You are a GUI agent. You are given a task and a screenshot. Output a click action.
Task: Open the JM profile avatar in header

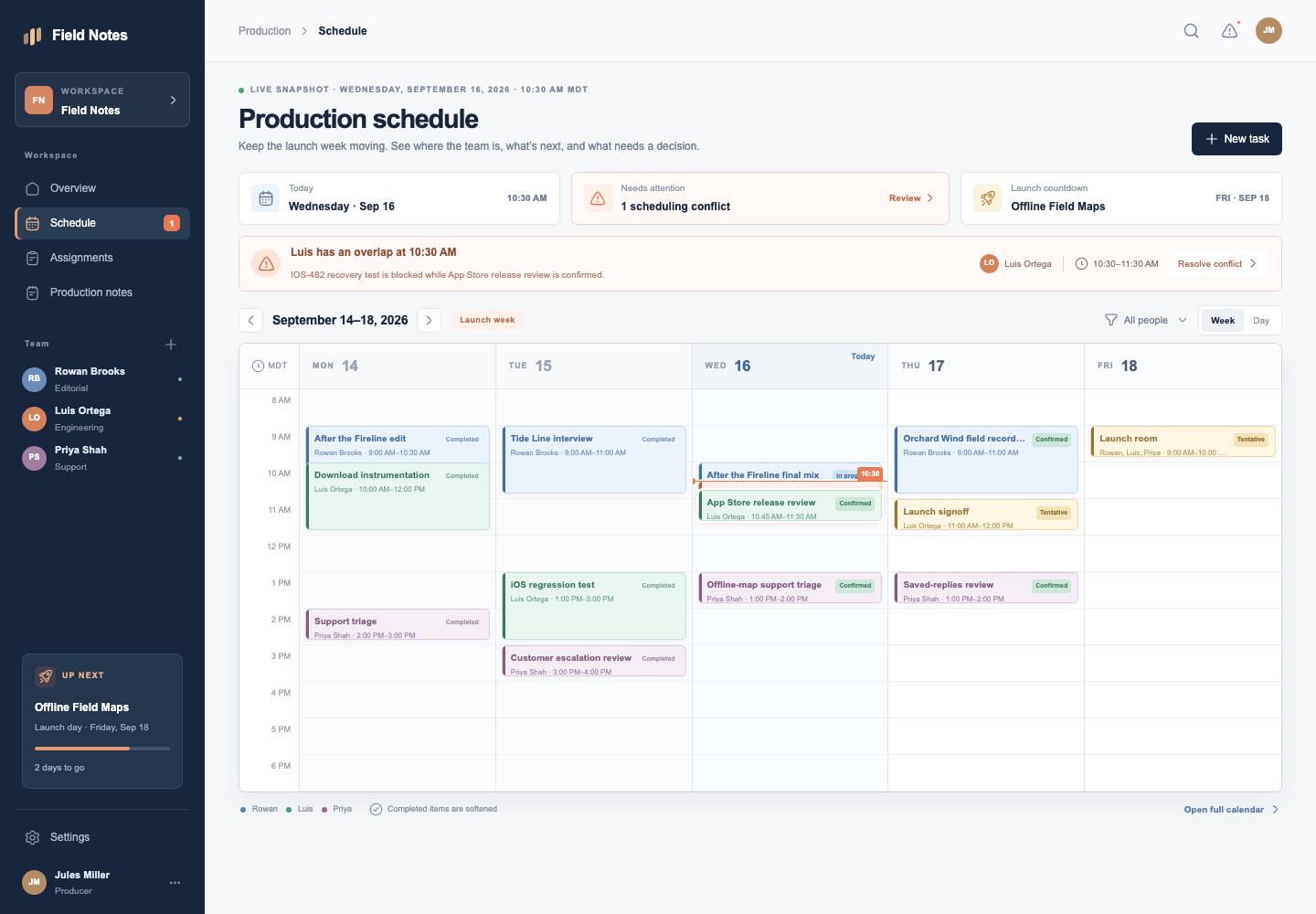coord(1268,31)
